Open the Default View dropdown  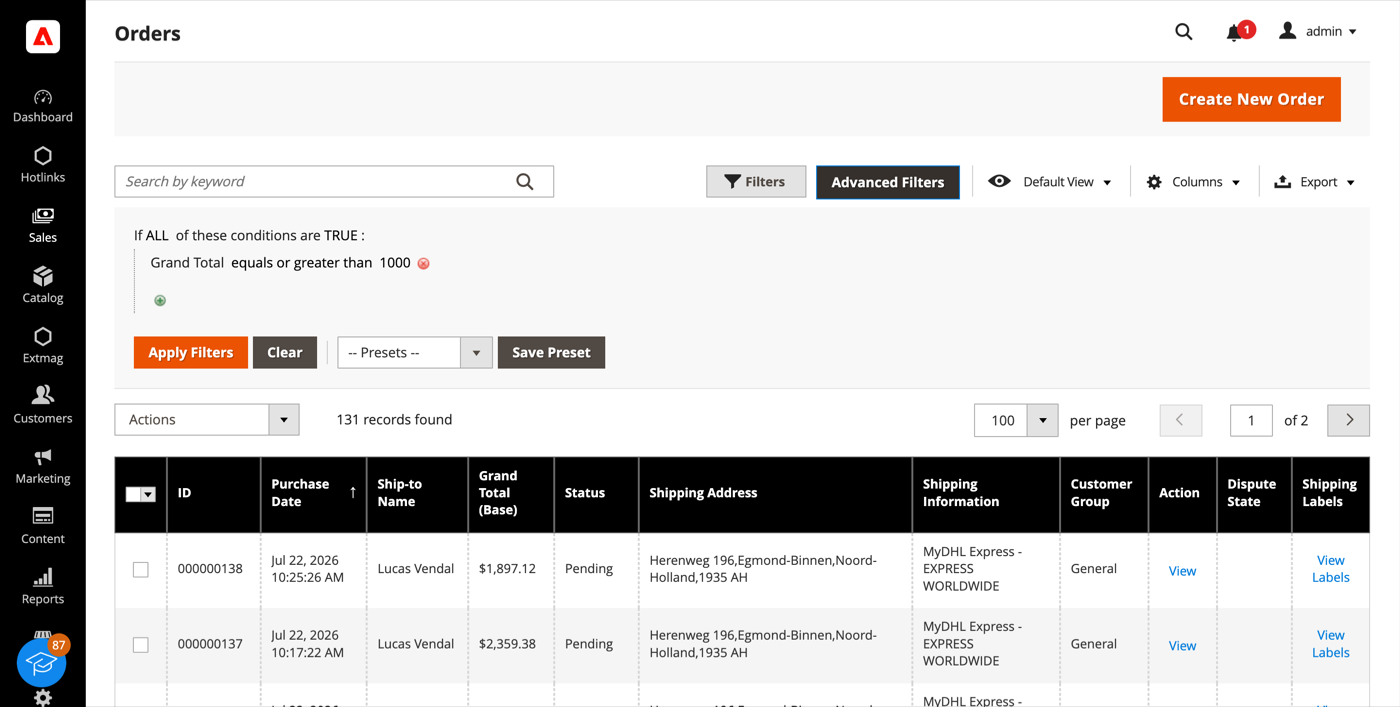1050,182
